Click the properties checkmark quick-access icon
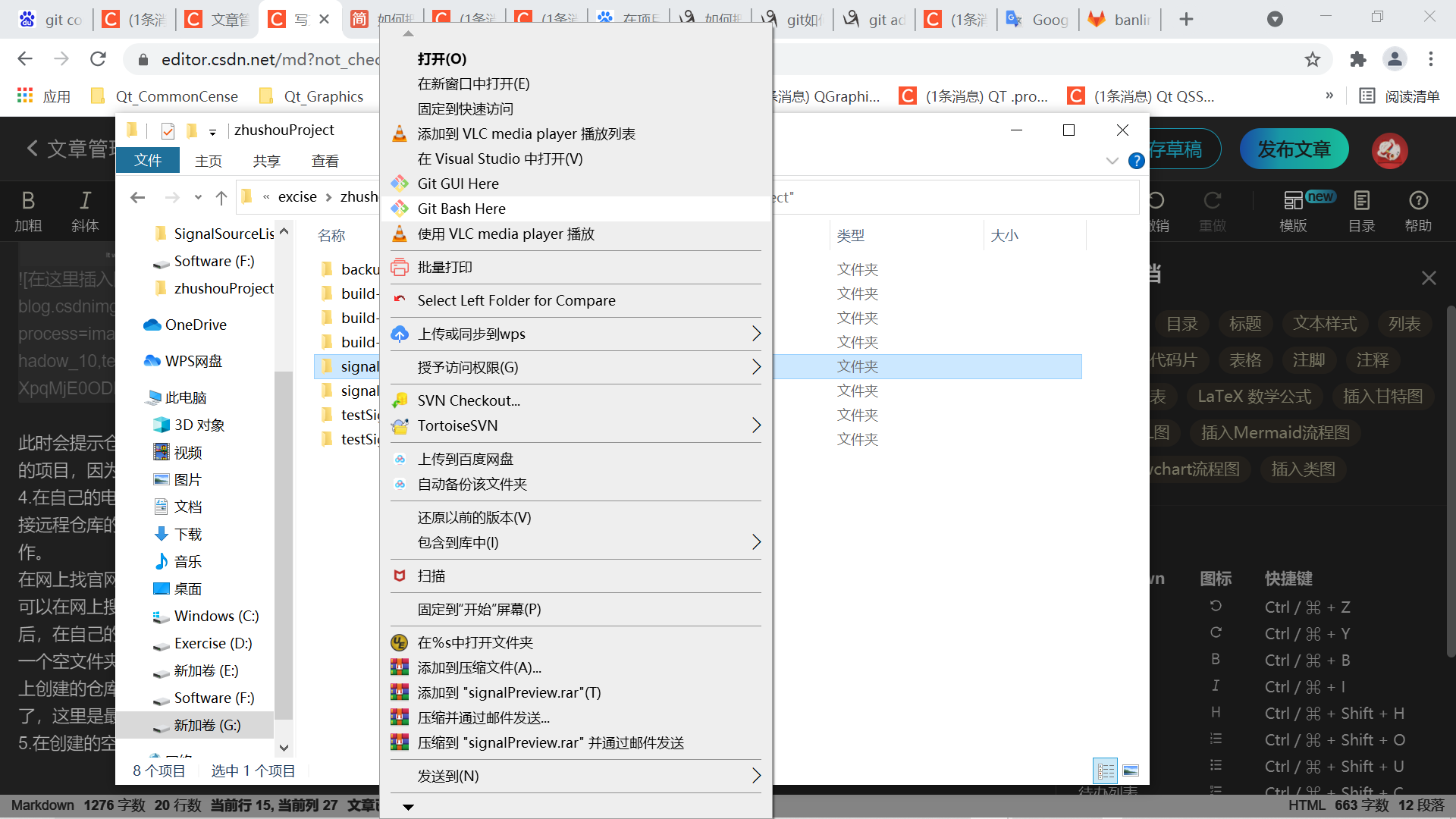This screenshot has height=819, width=1456. (168, 131)
